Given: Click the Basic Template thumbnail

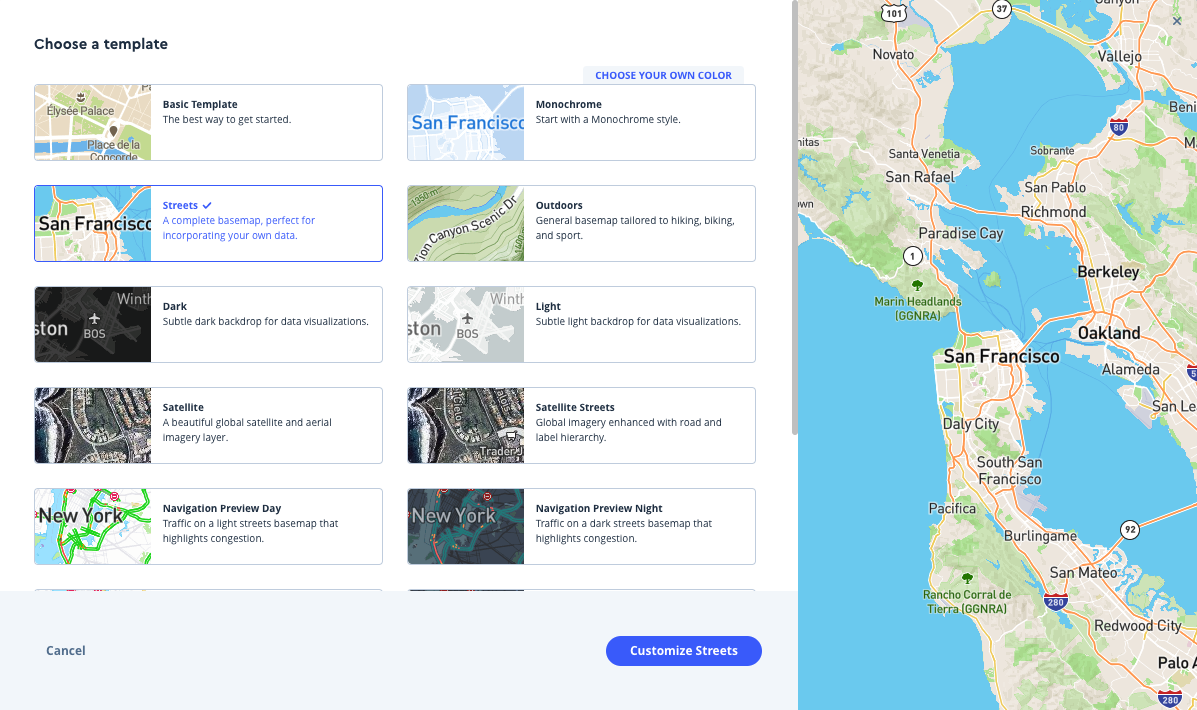Looking at the screenshot, I should point(92,122).
